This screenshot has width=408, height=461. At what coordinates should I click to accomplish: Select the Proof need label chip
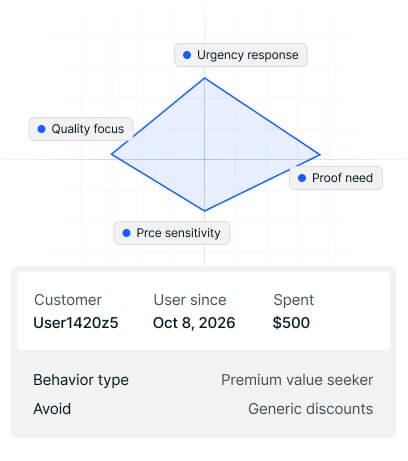tap(336, 178)
